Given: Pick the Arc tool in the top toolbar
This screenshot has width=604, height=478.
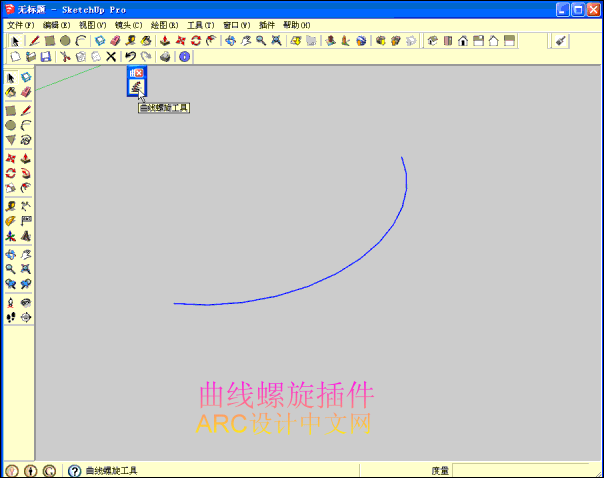Looking at the screenshot, I should 81,41.
